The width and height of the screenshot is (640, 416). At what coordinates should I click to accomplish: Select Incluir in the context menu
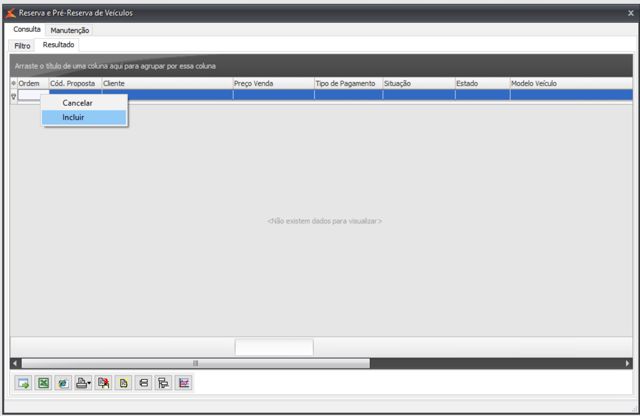click(84, 117)
